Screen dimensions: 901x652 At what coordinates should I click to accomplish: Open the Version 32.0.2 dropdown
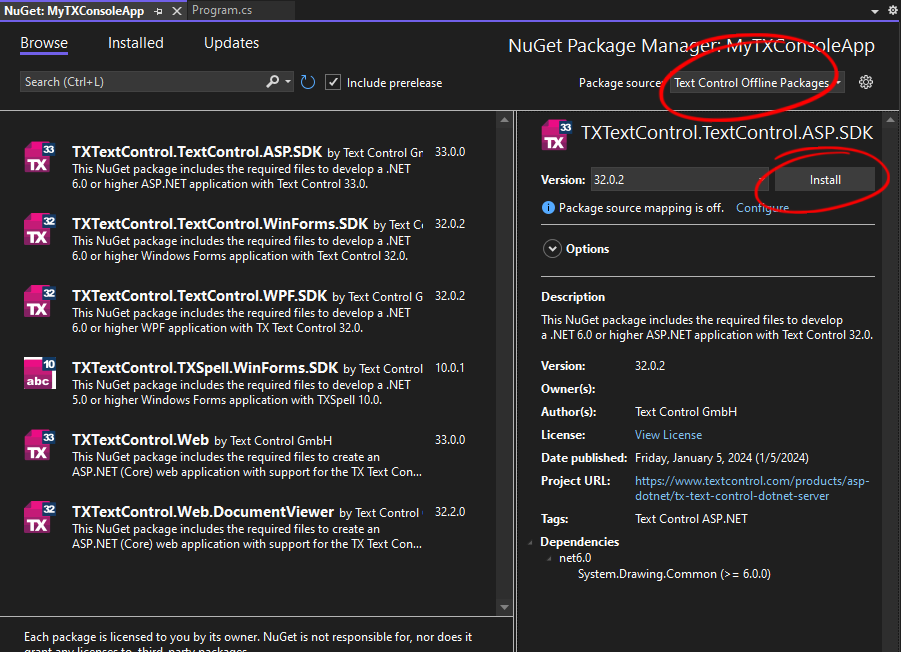click(x=680, y=179)
